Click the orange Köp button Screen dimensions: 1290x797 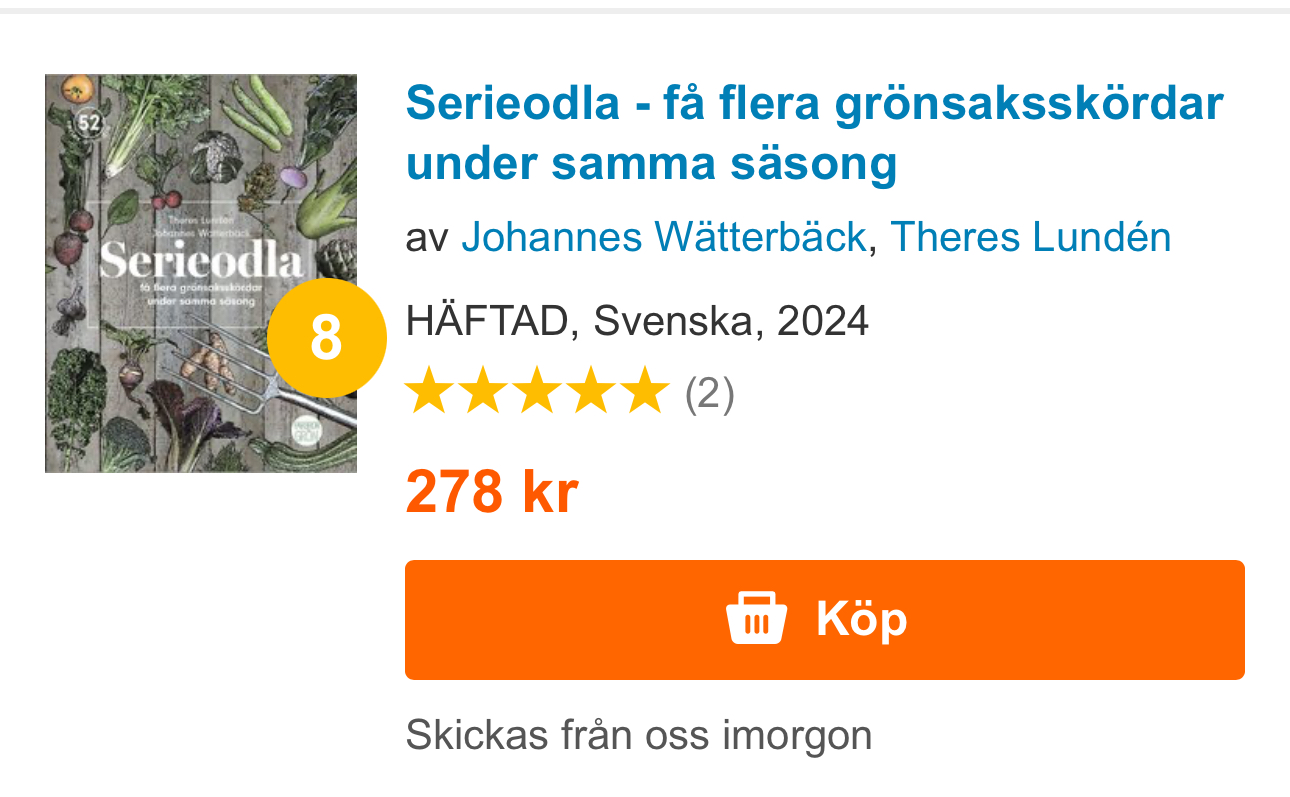click(x=824, y=618)
